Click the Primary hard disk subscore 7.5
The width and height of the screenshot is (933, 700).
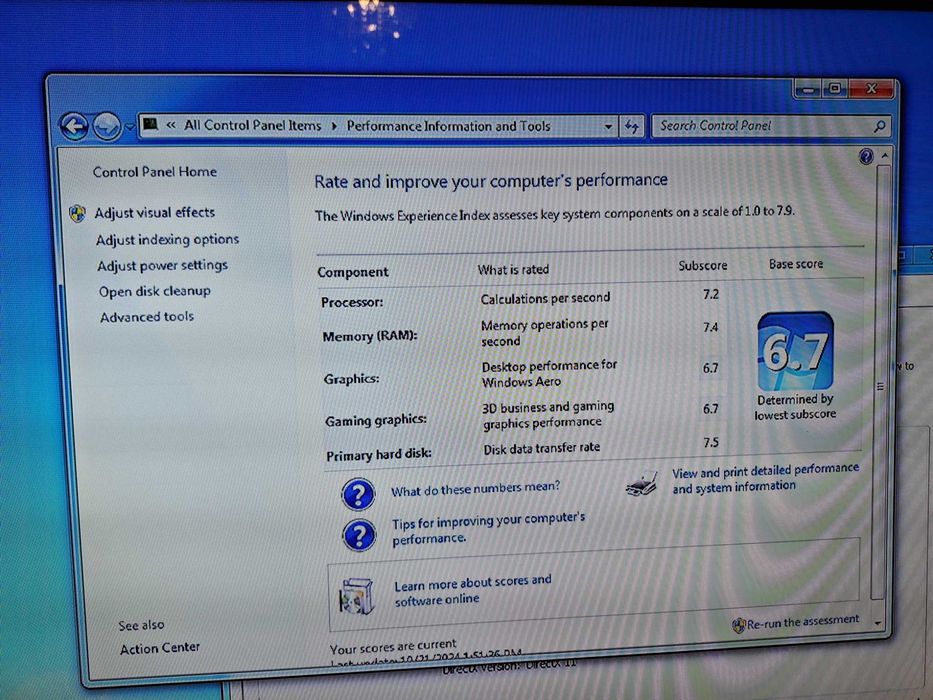point(710,442)
